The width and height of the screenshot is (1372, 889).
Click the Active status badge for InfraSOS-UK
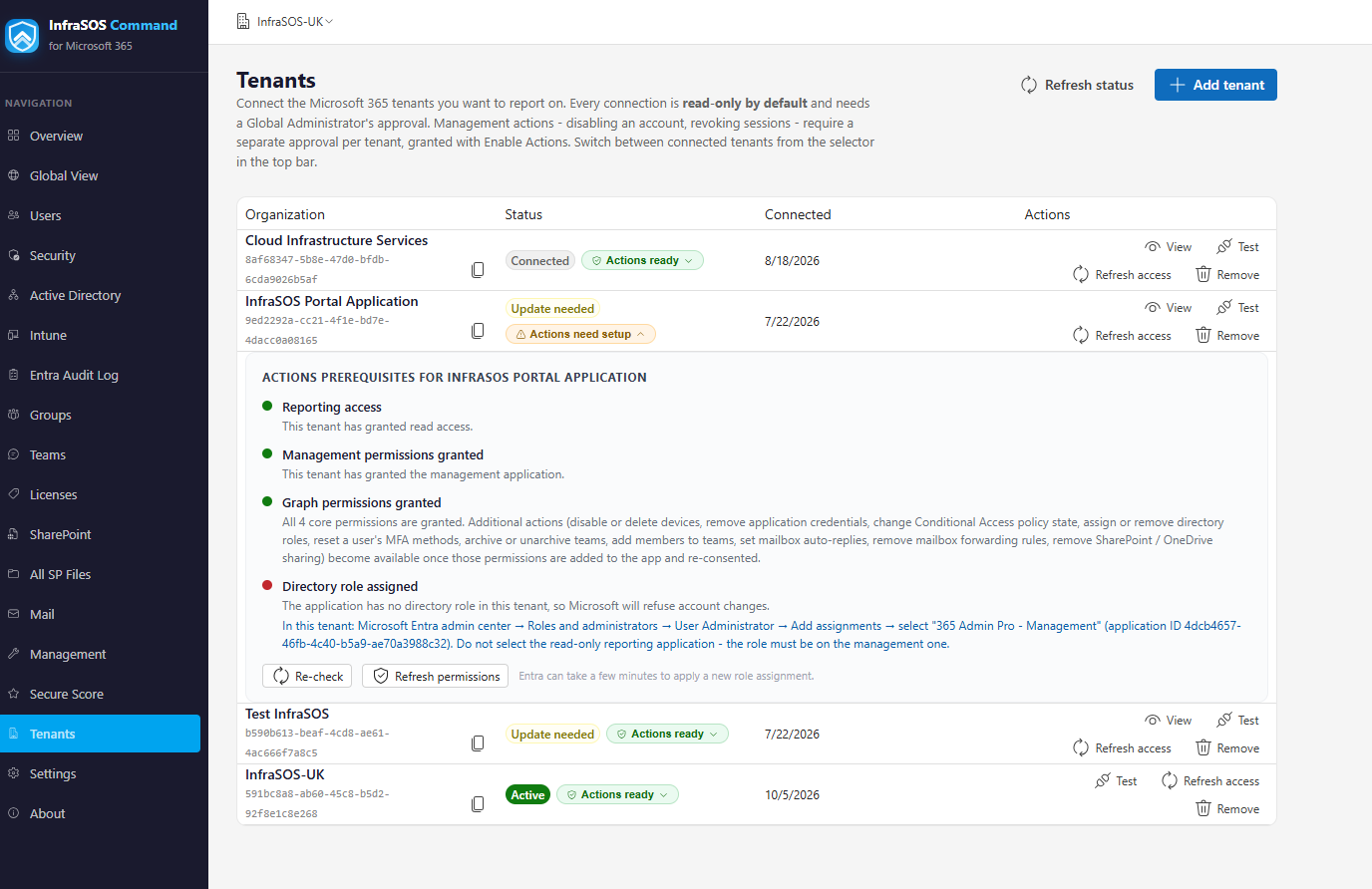(527, 794)
